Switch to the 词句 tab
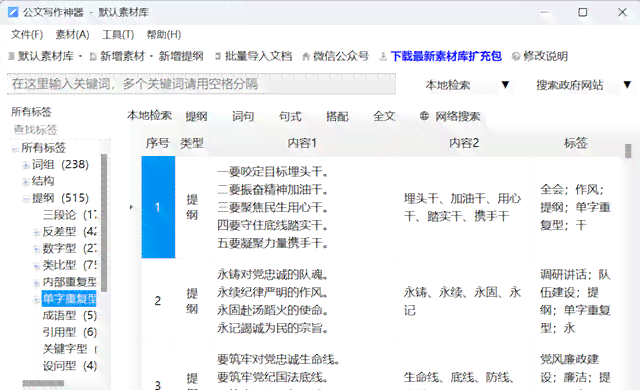 point(243,116)
